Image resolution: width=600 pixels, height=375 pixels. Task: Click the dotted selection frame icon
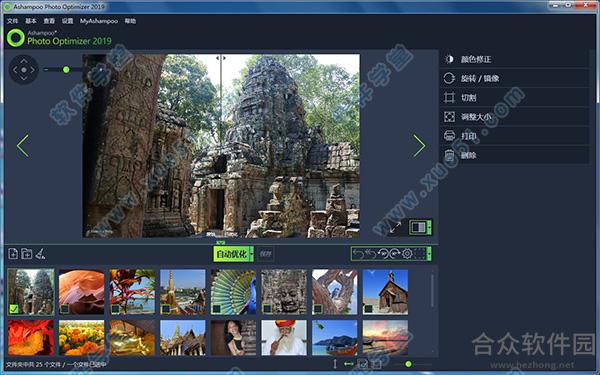pos(420,254)
